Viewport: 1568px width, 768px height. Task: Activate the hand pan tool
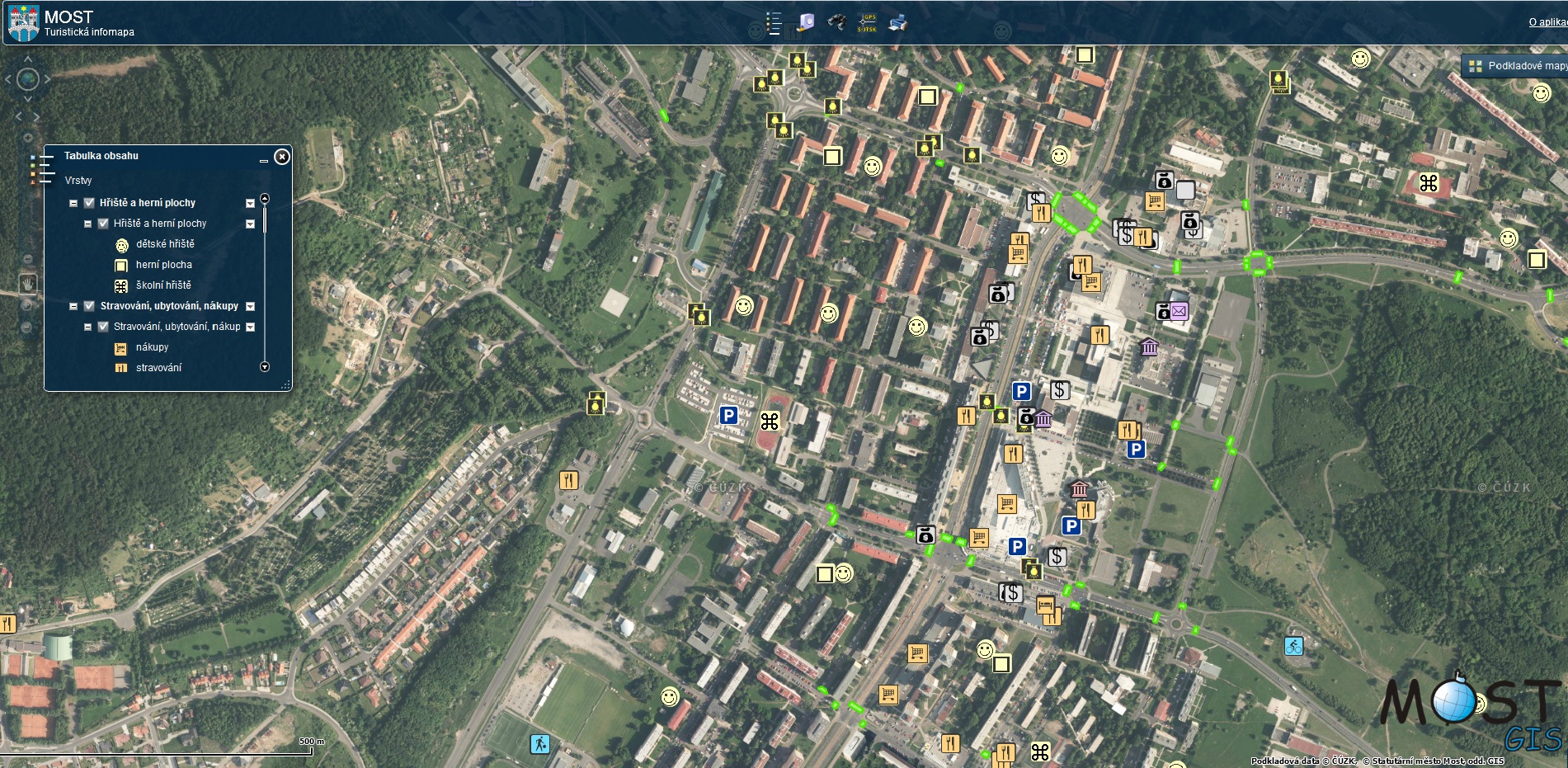(28, 284)
